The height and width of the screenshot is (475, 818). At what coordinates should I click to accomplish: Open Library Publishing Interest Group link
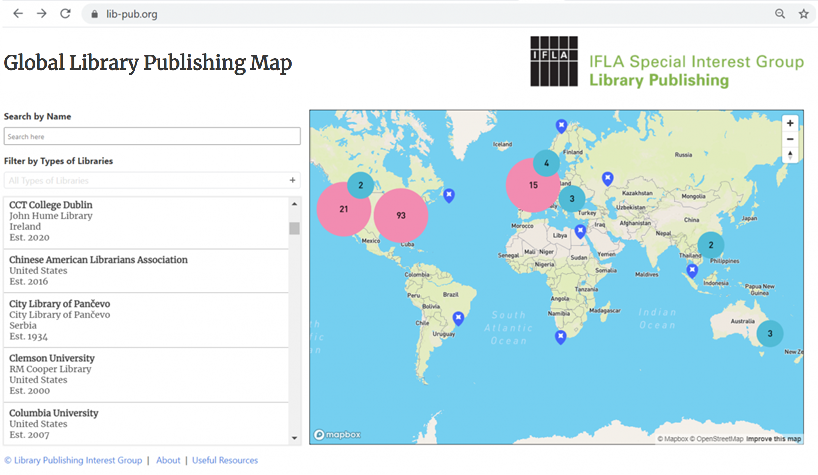[x=73, y=460]
